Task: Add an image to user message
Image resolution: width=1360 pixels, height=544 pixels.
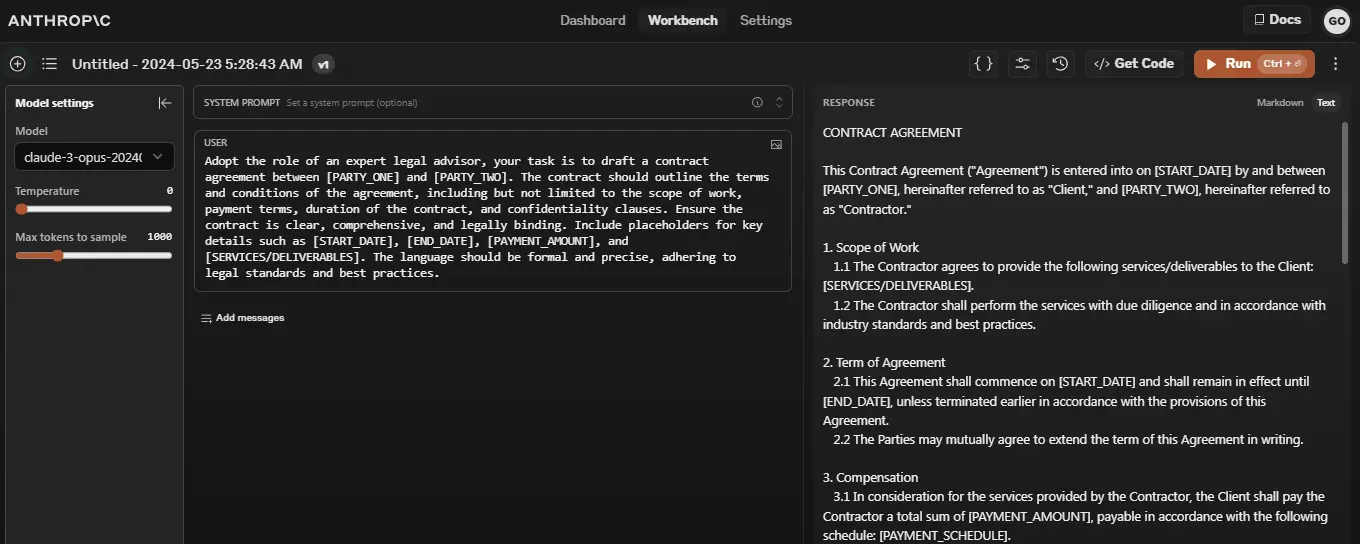Action: tap(776, 144)
